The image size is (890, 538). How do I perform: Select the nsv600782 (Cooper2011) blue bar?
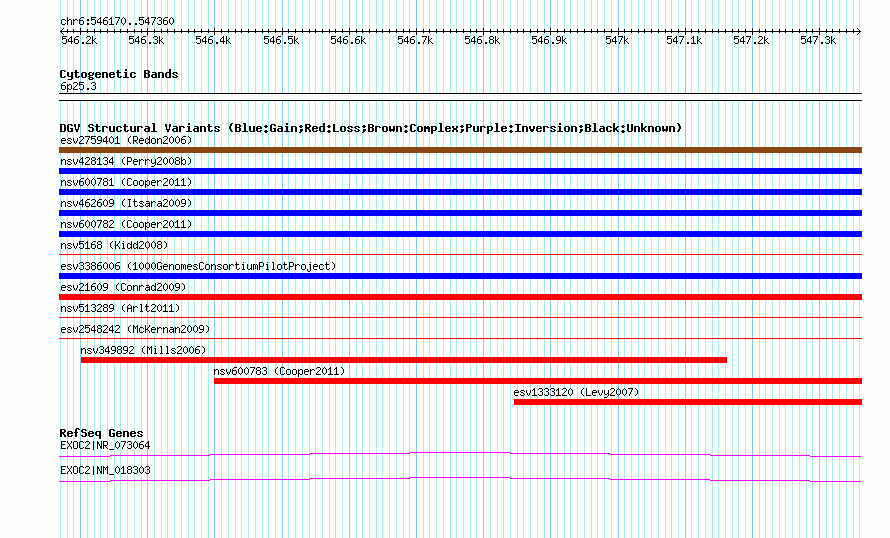(460, 234)
